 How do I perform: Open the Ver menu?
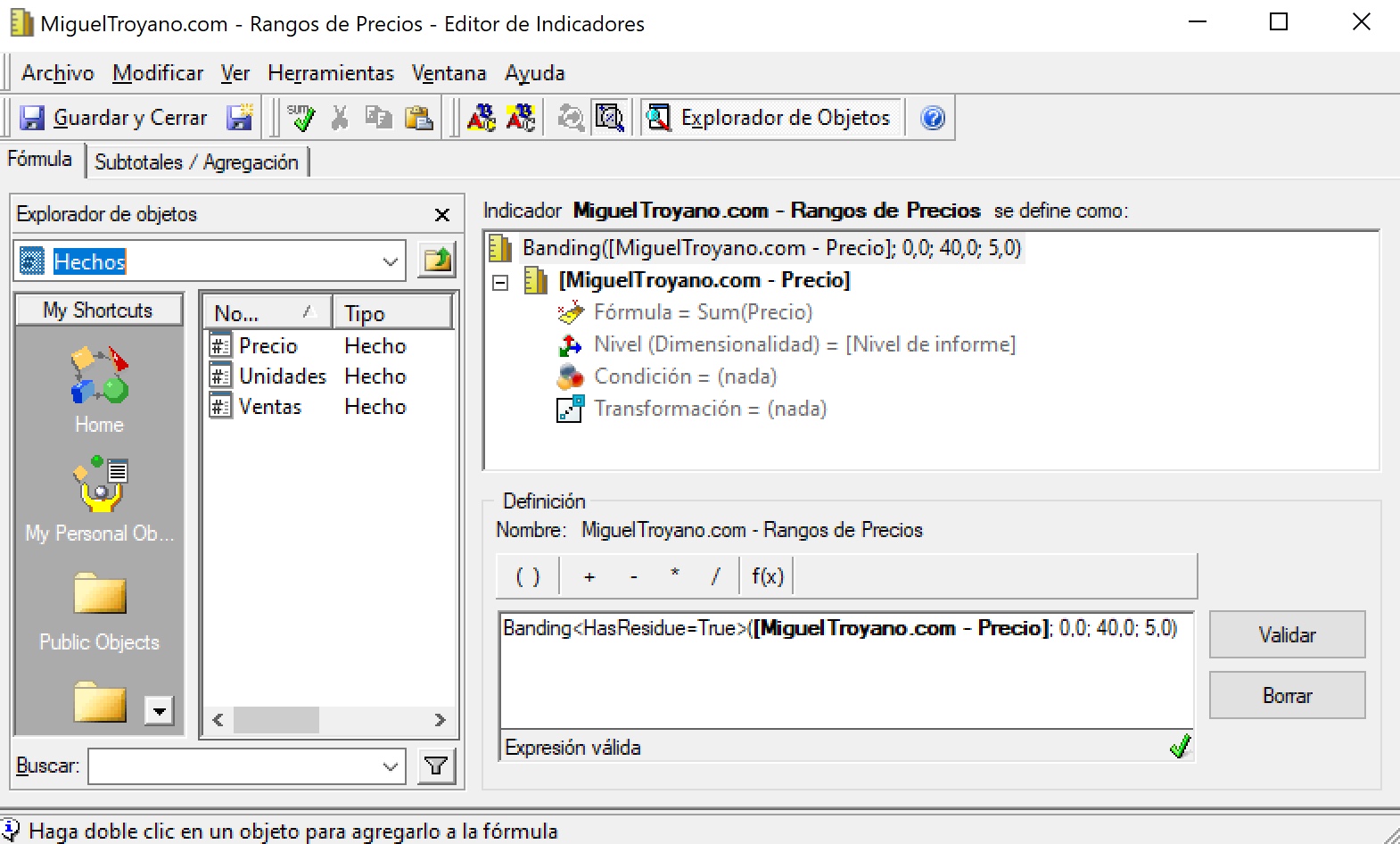pyautogui.click(x=235, y=73)
